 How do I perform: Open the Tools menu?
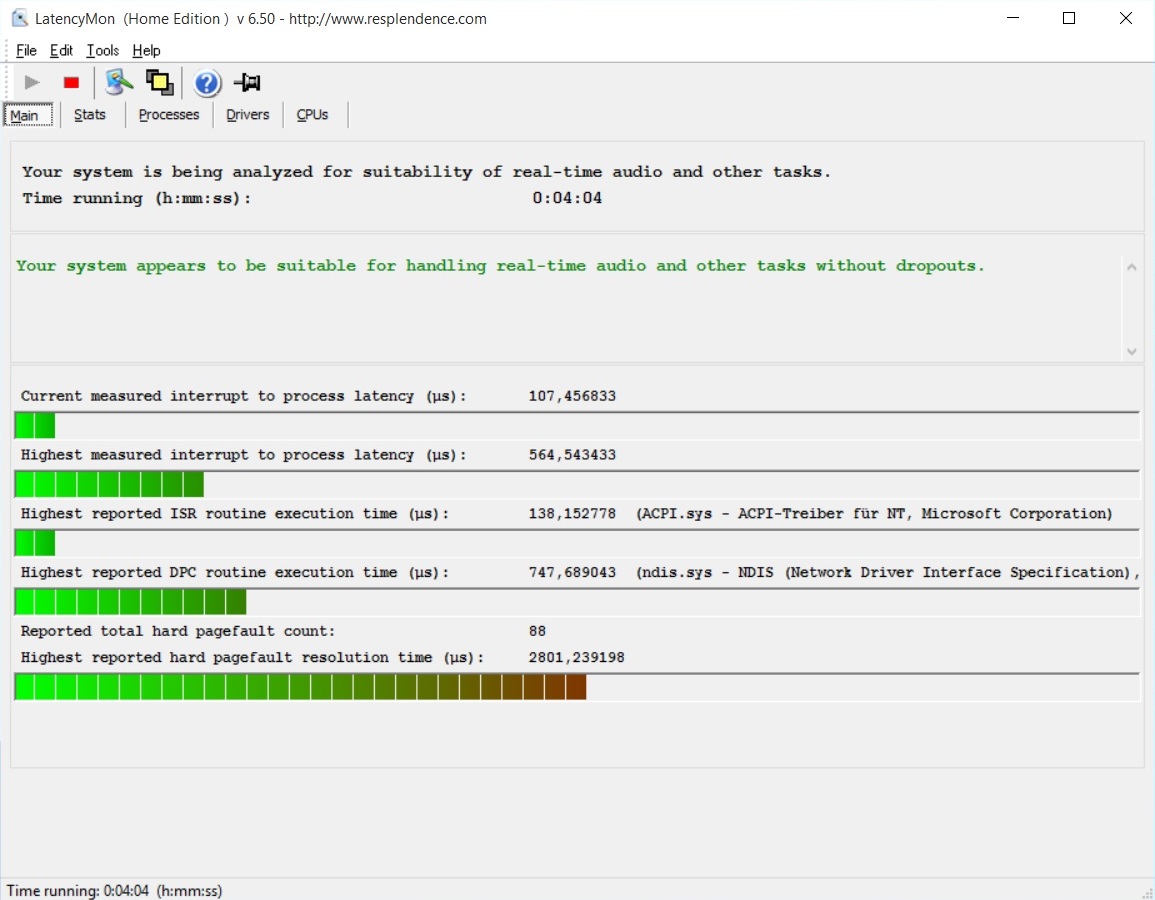(102, 50)
